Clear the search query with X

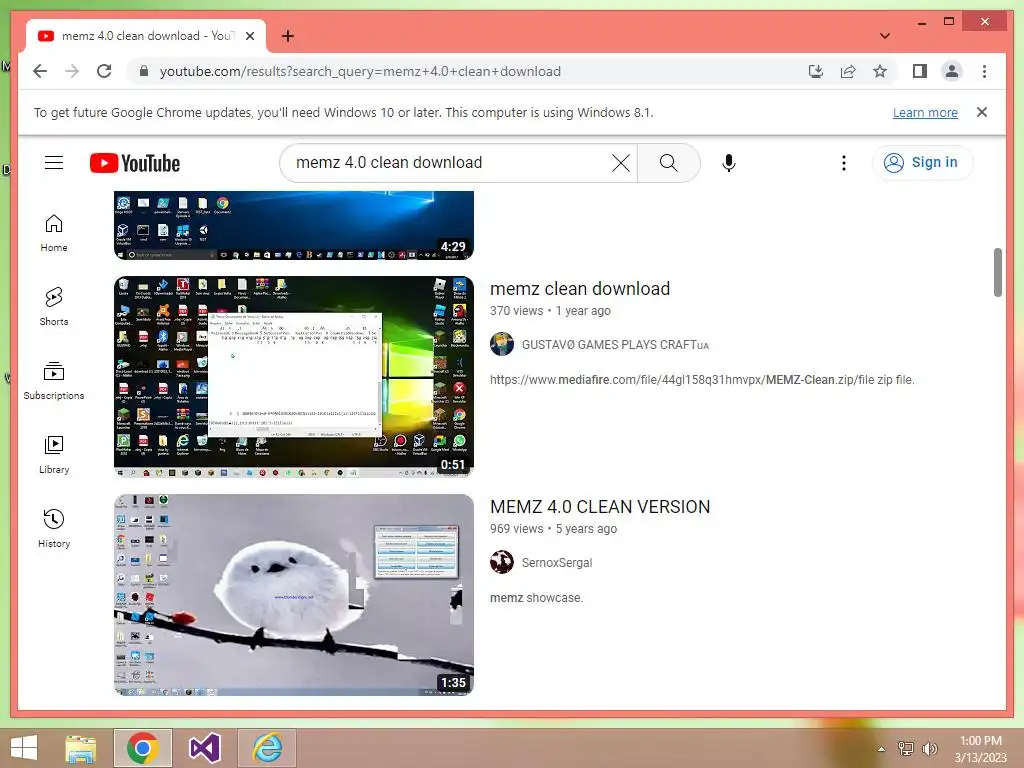coord(620,163)
